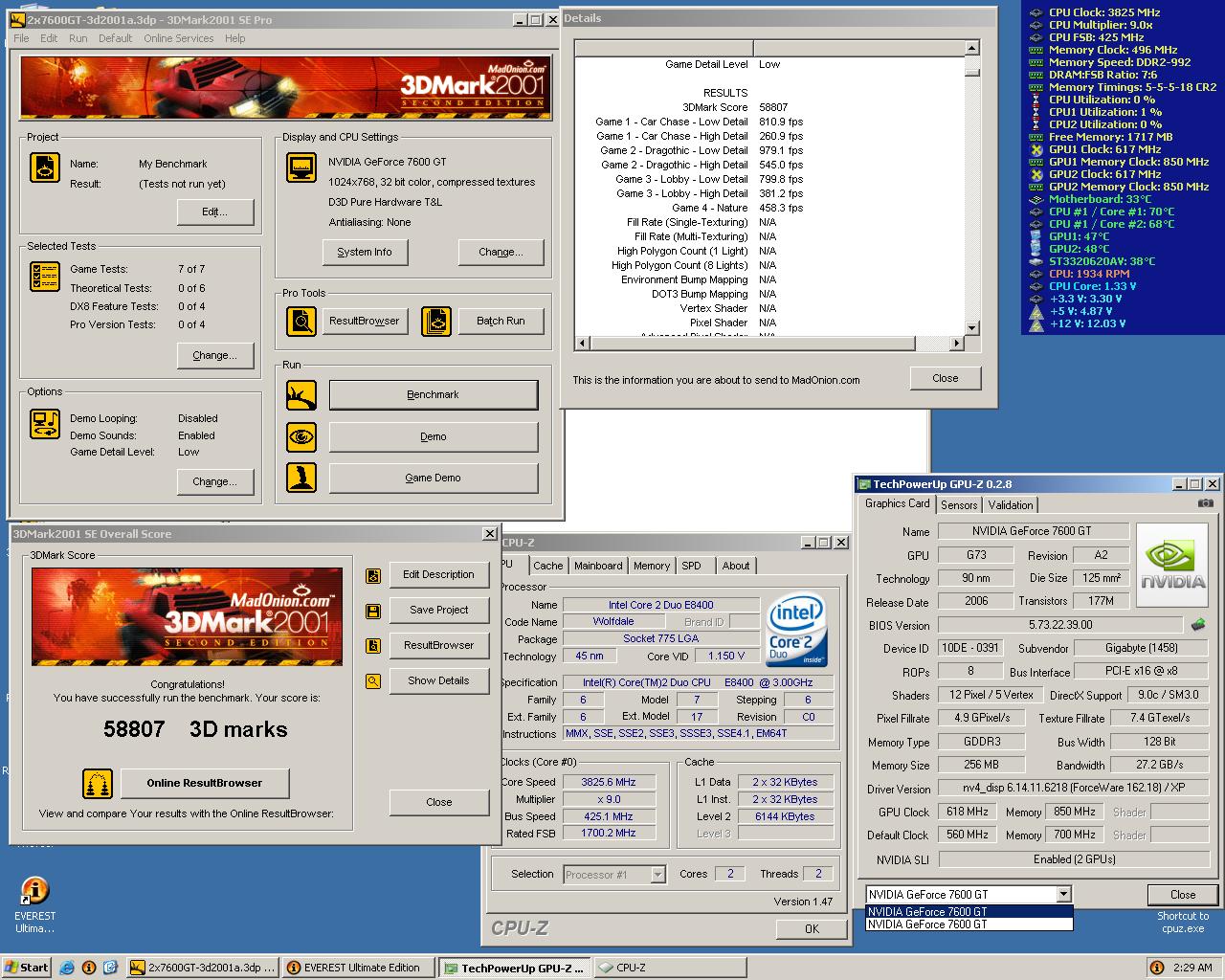This screenshot has height=980, width=1225.
Task: Click the System Info button
Action: click(x=364, y=252)
